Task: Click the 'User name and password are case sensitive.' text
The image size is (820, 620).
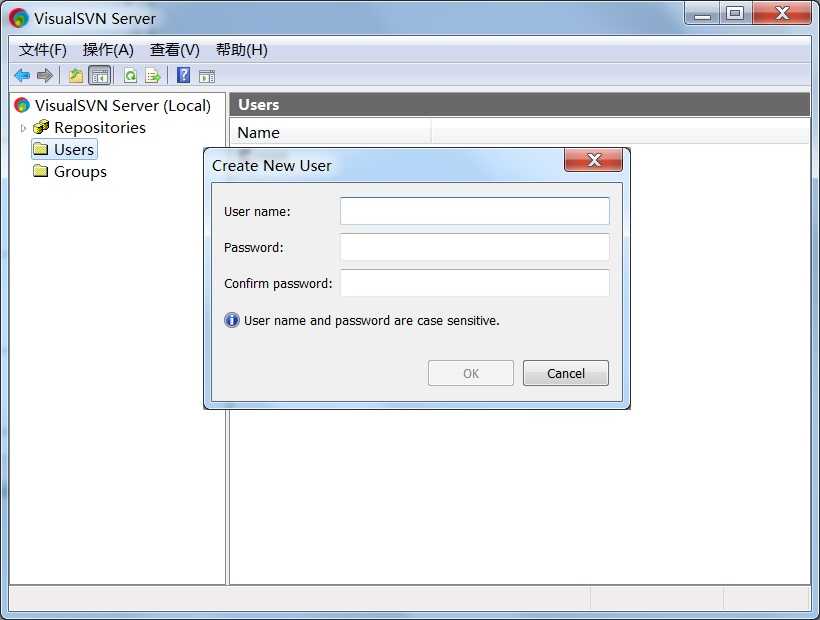Action: 372,320
